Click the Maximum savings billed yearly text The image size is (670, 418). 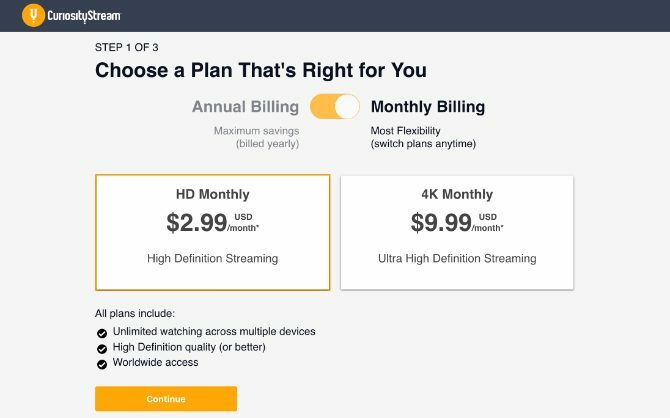[256, 137]
